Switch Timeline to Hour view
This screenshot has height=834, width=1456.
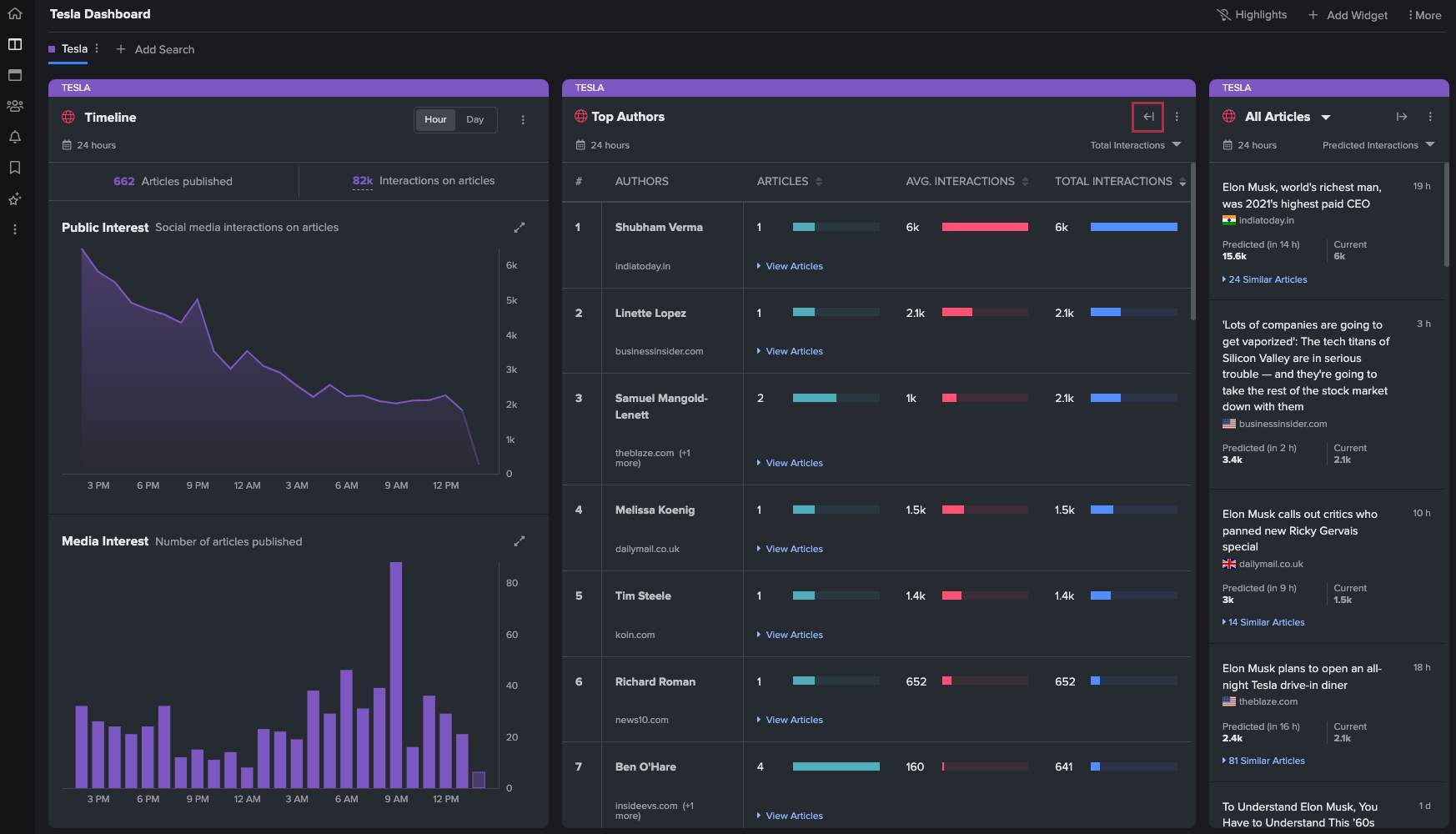(435, 119)
